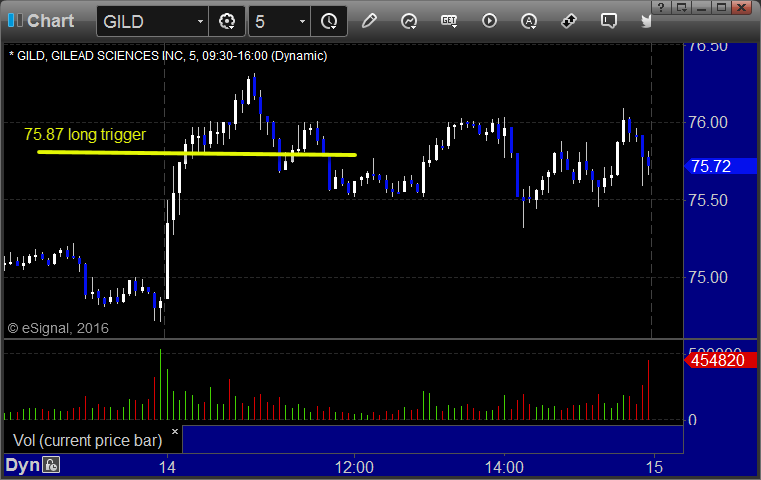761x480 pixels.
Task: Expand the interval 5 dropdown arrow
Action: coord(302,21)
